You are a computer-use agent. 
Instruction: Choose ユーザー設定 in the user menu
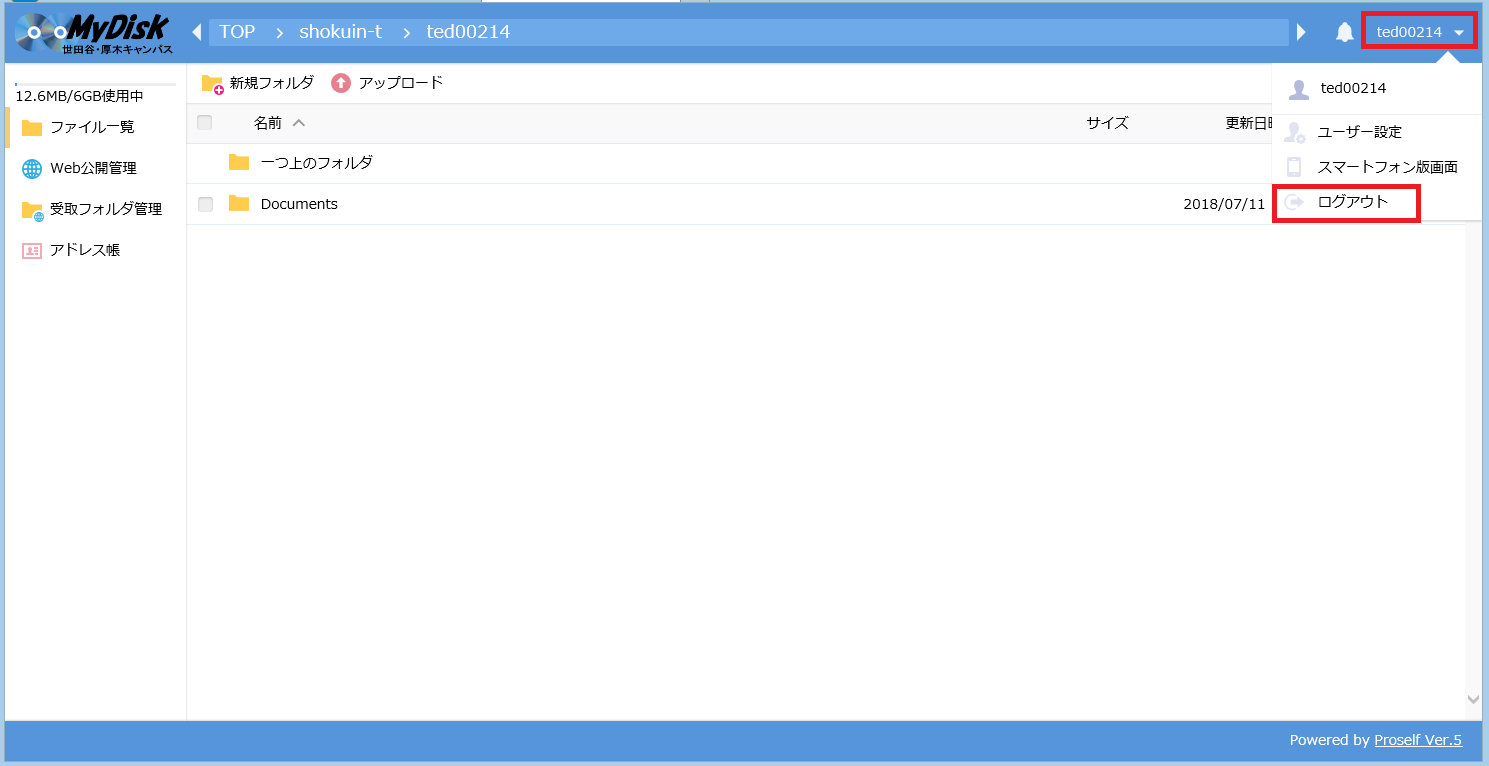(x=1359, y=132)
